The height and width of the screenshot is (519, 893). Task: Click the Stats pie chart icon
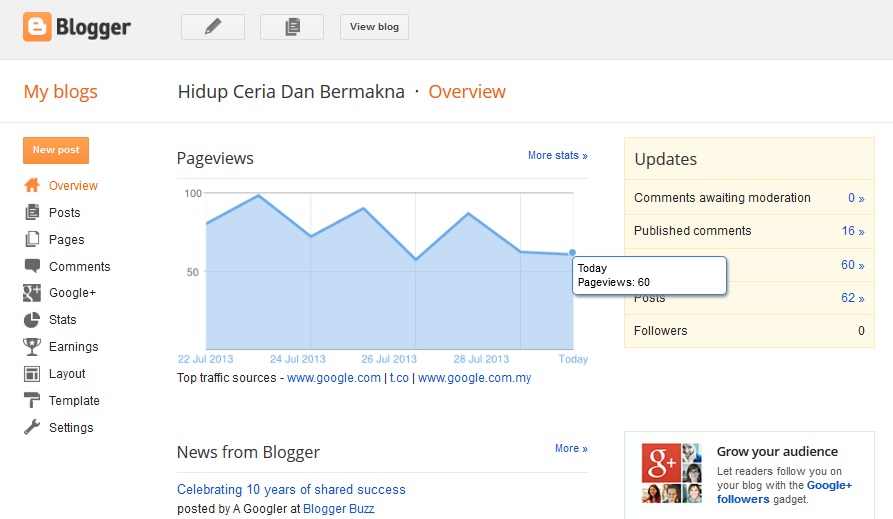pyautogui.click(x=32, y=320)
